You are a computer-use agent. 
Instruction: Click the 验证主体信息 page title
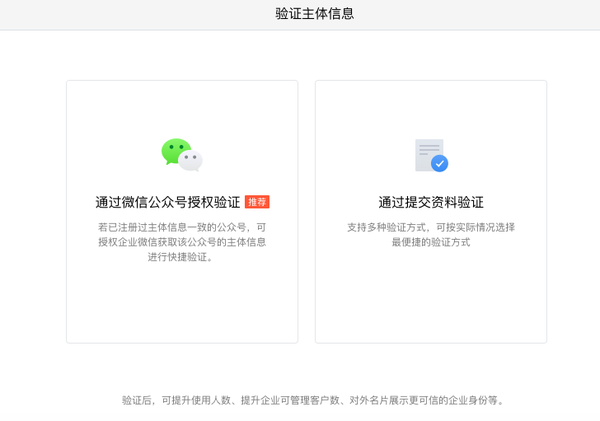point(315,14)
